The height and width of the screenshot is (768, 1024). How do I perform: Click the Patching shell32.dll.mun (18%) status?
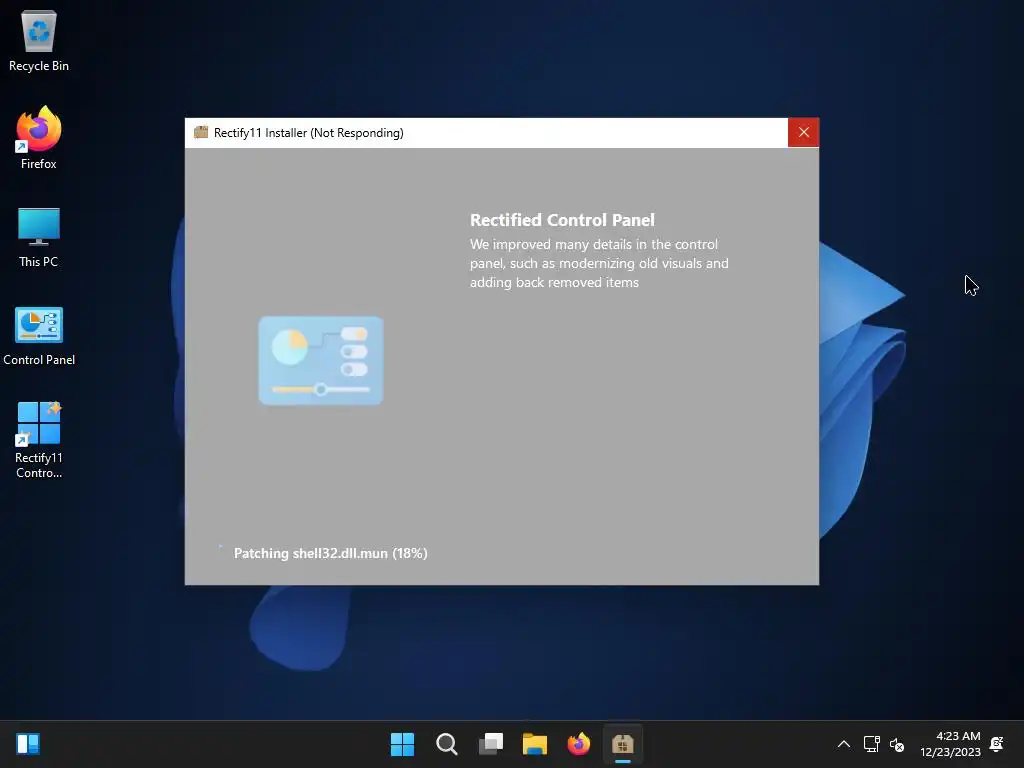click(x=330, y=553)
